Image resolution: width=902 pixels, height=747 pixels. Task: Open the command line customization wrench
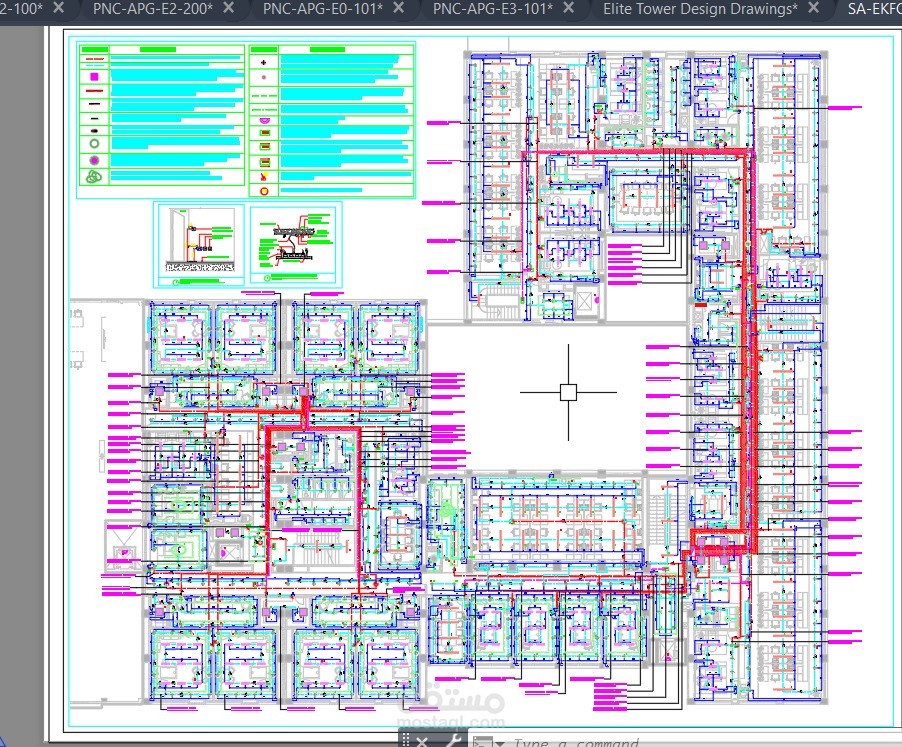[x=453, y=741]
